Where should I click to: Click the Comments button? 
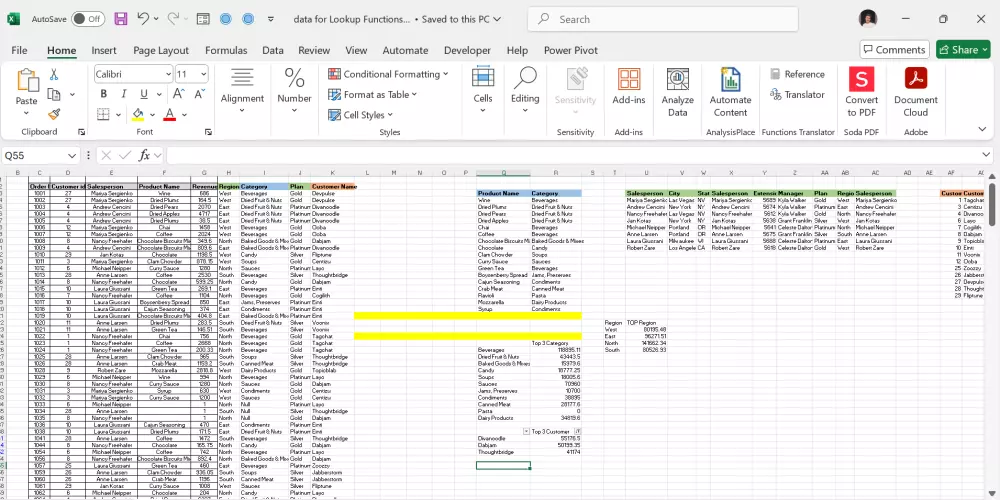[893, 50]
